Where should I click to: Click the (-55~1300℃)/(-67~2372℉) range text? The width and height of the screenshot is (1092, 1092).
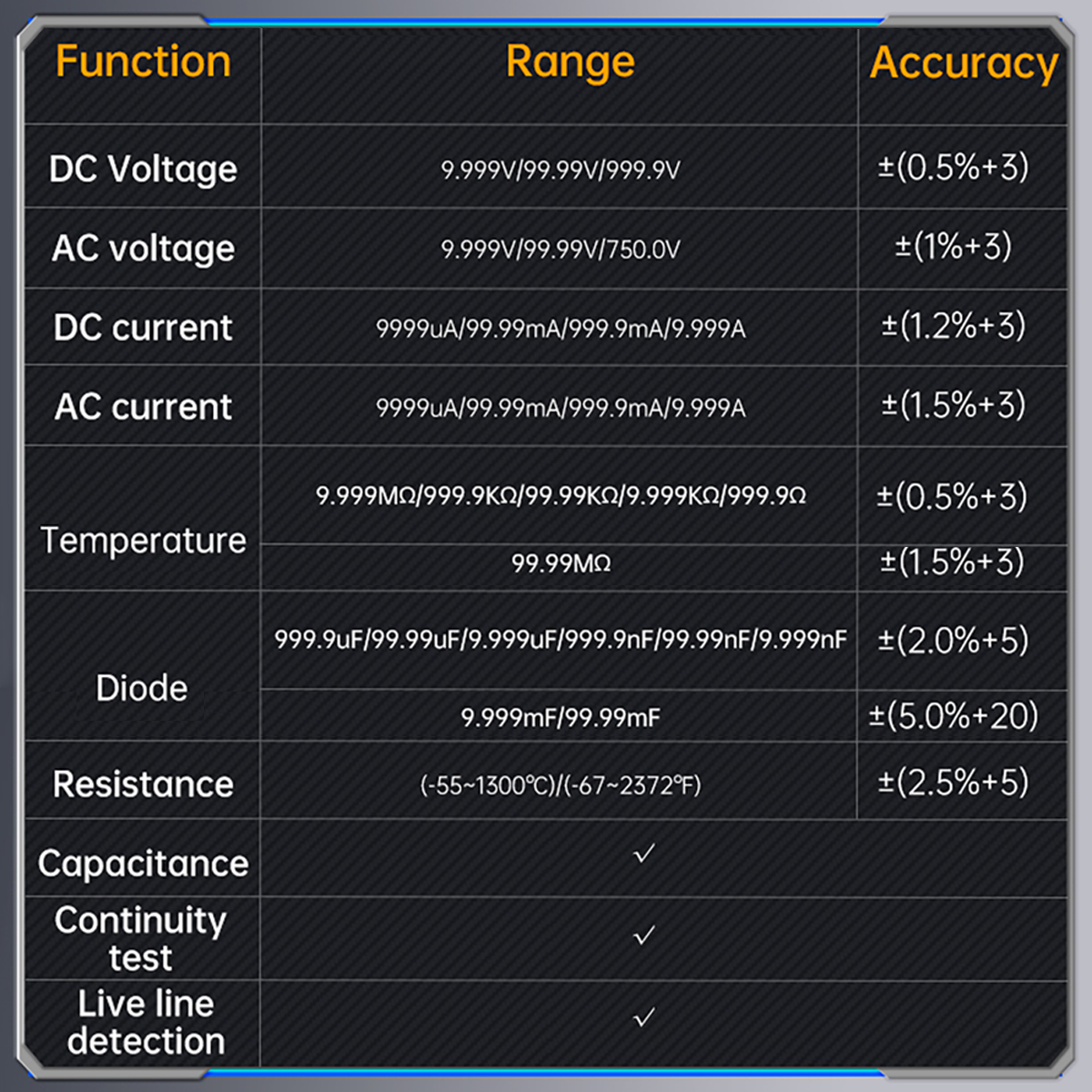point(561,785)
